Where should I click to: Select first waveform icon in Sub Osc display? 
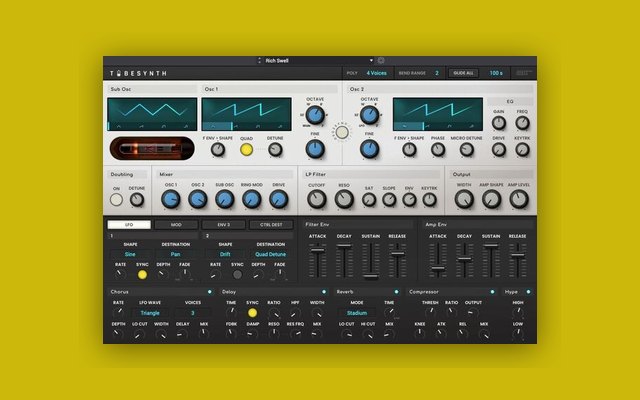[x=119, y=127]
